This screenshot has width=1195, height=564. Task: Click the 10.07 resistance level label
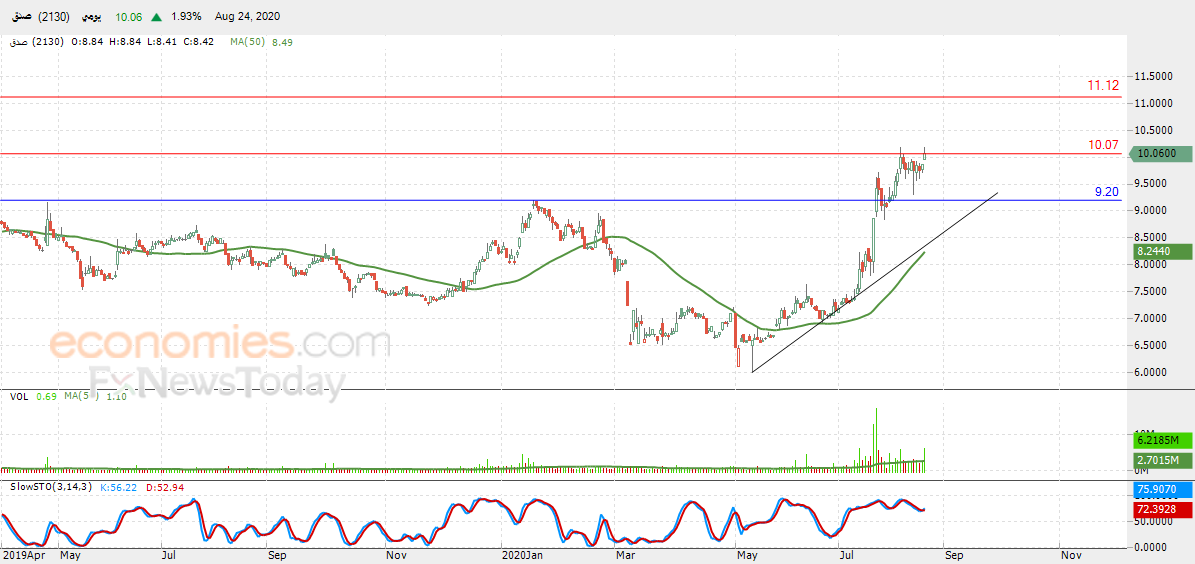click(x=1103, y=144)
